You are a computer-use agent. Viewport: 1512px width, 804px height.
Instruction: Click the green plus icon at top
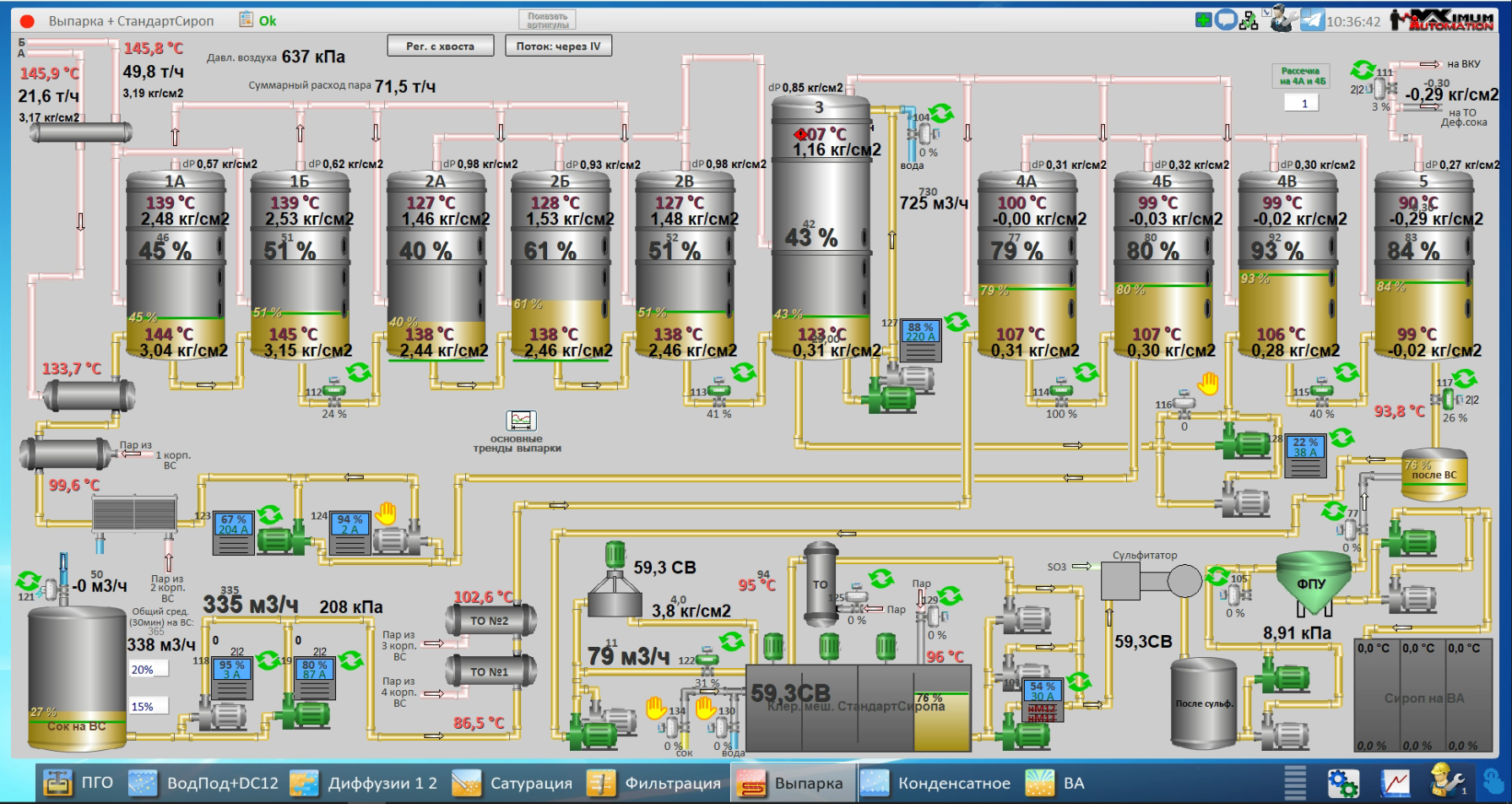(1204, 20)
